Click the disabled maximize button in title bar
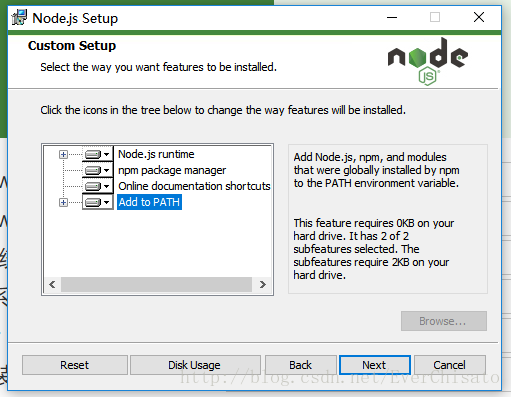 click(435, 17)
